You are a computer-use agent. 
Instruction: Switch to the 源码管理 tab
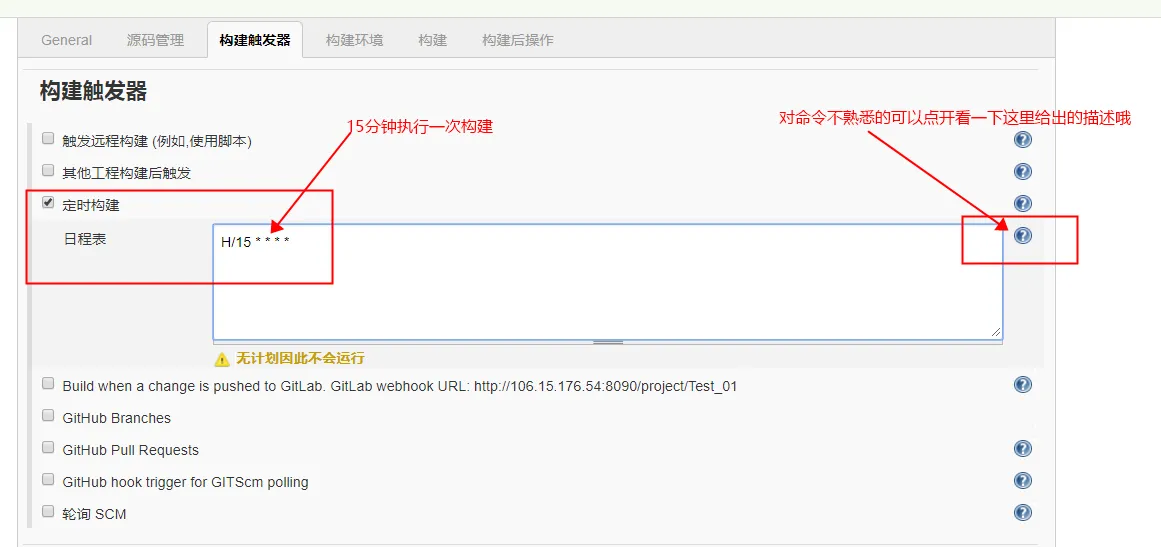(155, 40)
